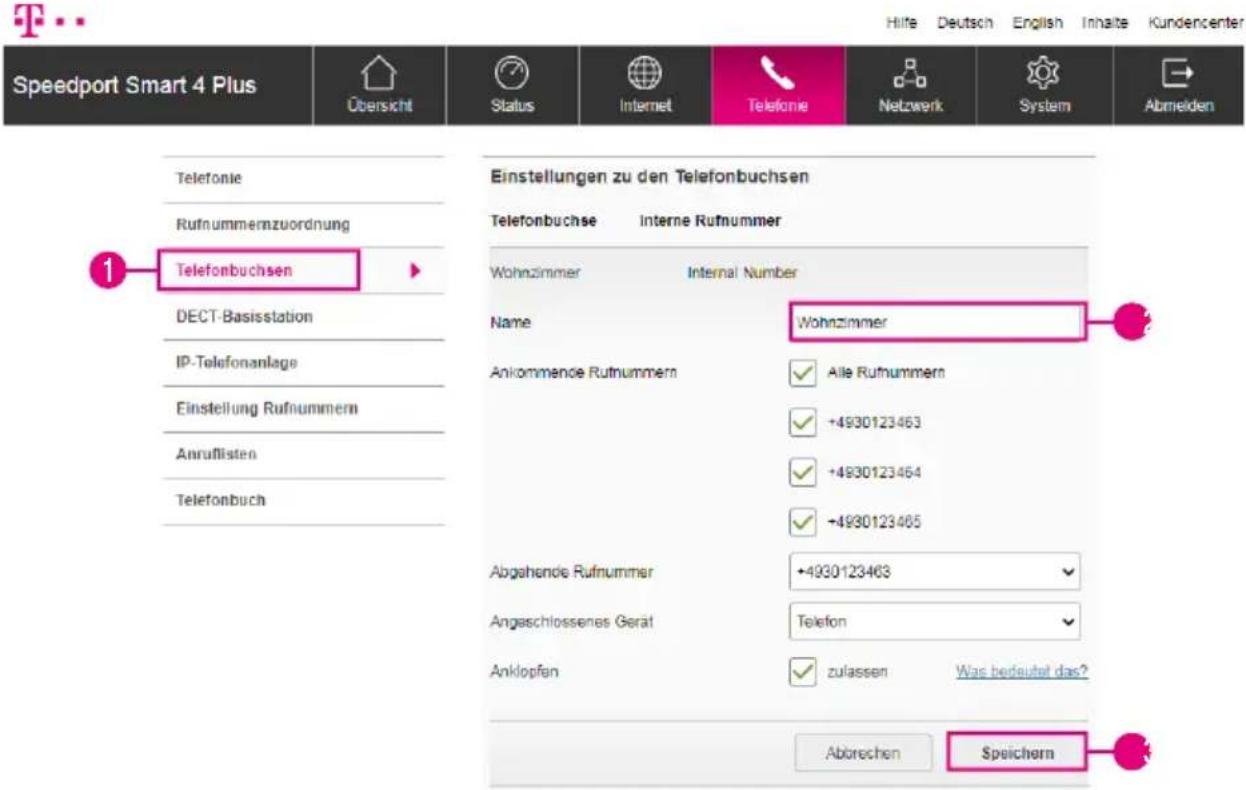
Task: Click the arrow next to Telefonbuchsen
Action: (416, 271)
